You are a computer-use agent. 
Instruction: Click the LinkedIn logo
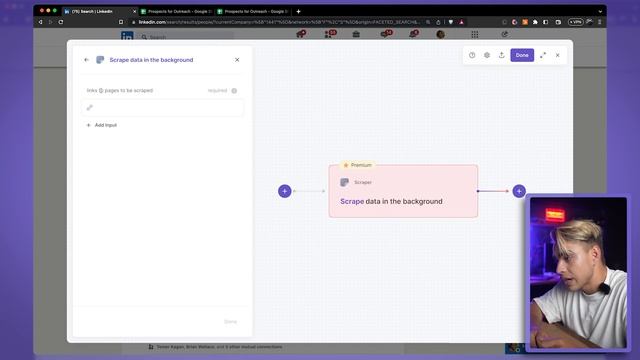(x=127, y=36)
